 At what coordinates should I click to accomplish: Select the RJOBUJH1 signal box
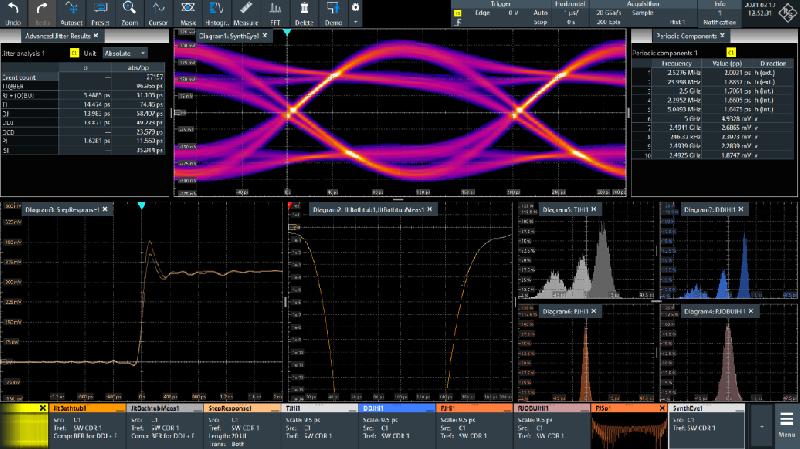click(552, 426)
